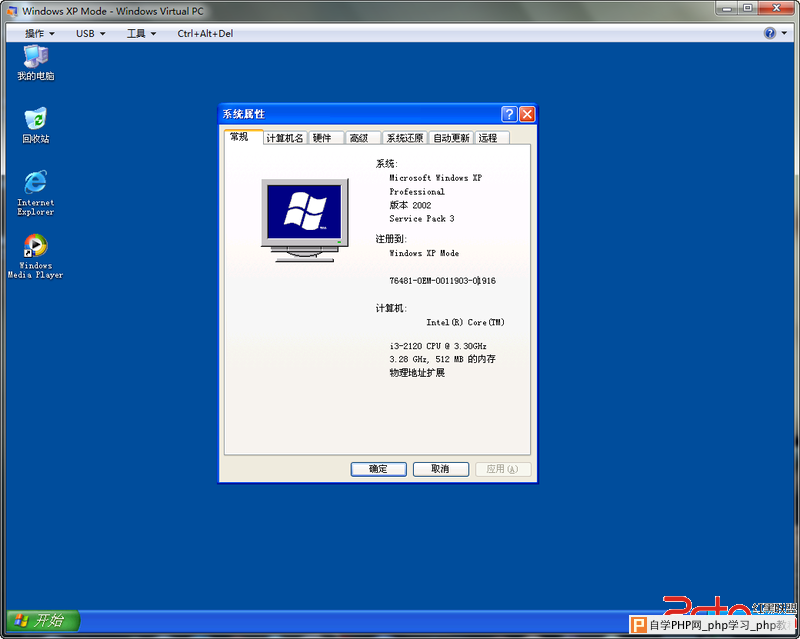
Task: Click the 物理地址扩展 text
Action: (x=417, y=373)
